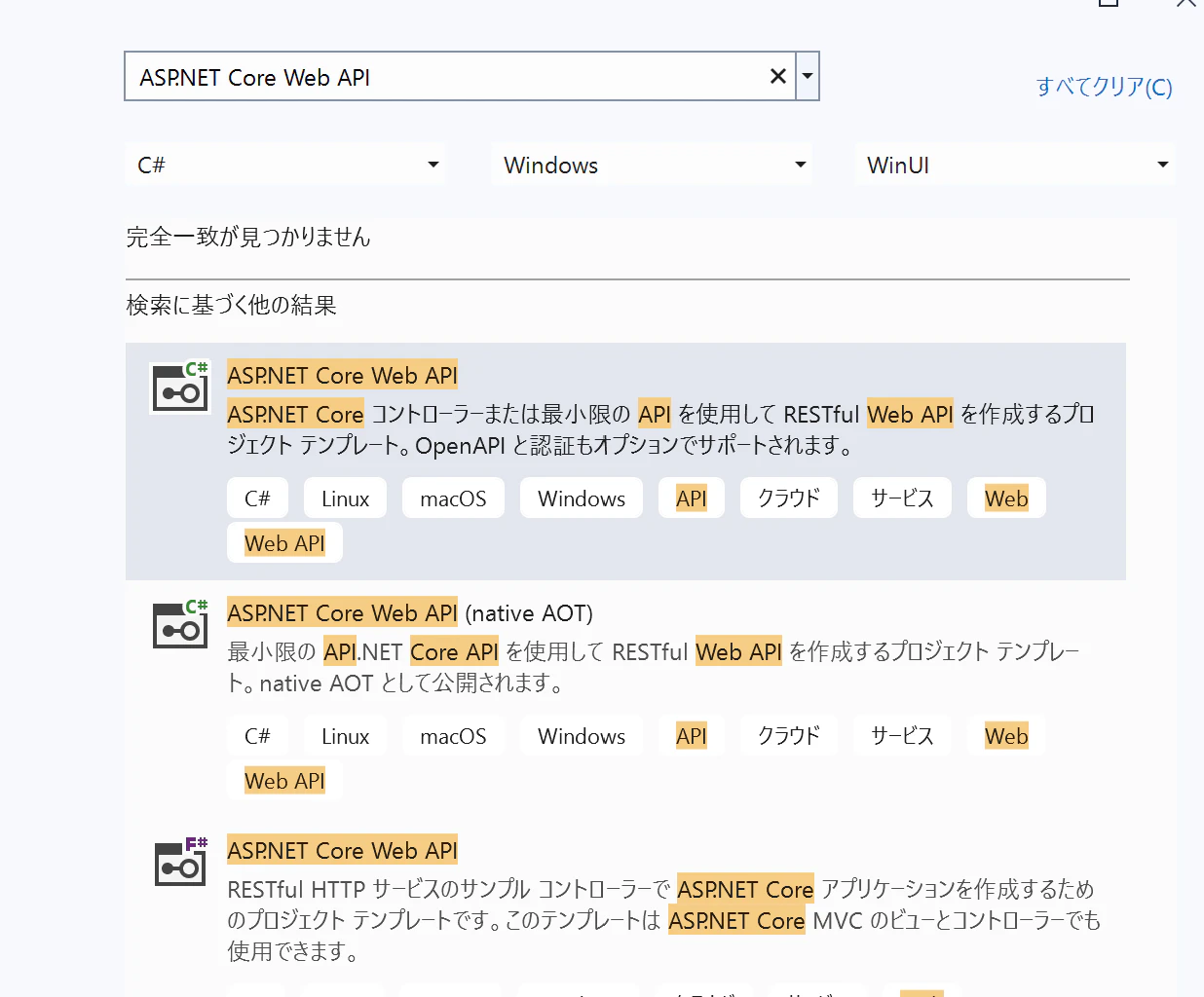Screen dimensions: 1204x997
Task: Open the search history dropdown arrow
Action: click(808, 76)
